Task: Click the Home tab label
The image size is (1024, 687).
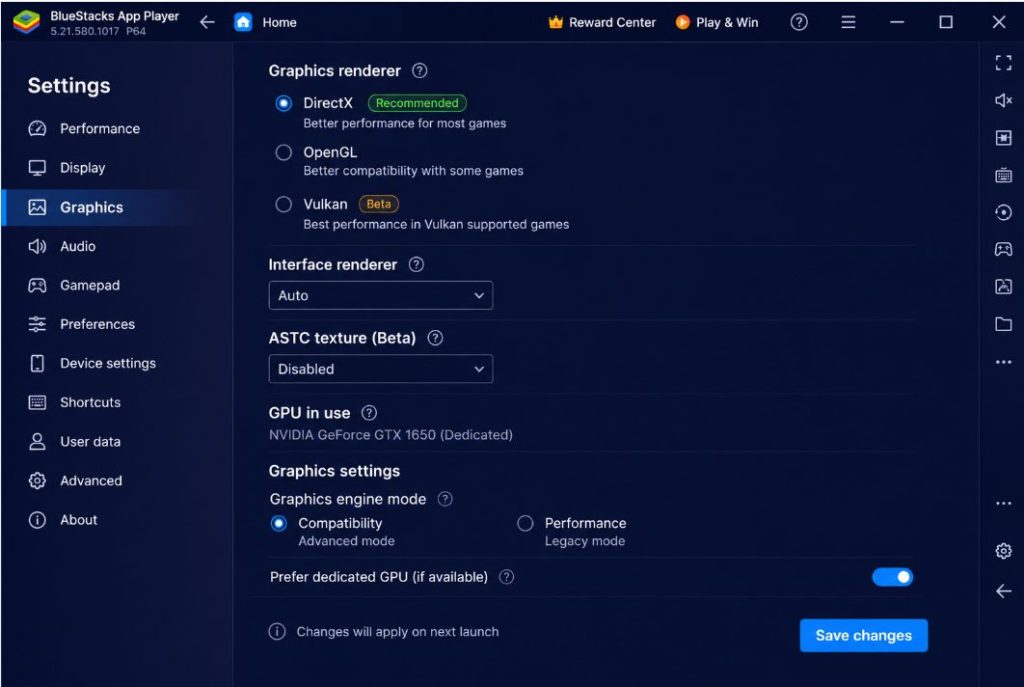Action: point(280,22)
